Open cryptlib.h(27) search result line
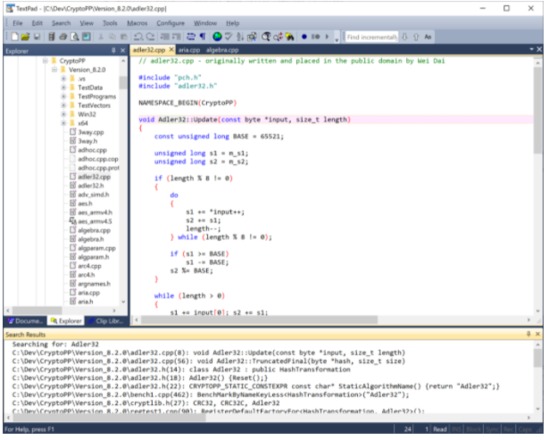 coord(146,403)
